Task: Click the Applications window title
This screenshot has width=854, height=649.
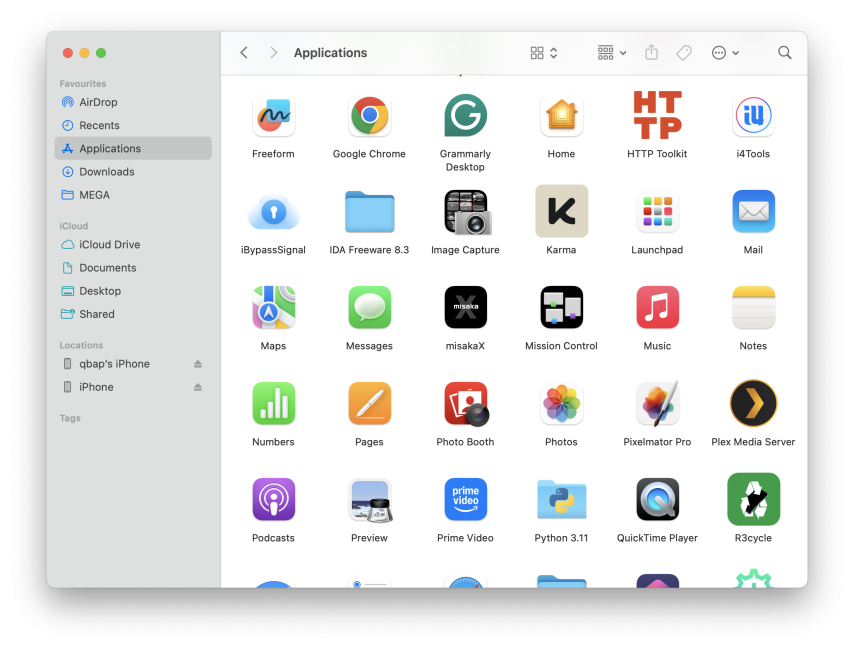Action: [331, 53]
